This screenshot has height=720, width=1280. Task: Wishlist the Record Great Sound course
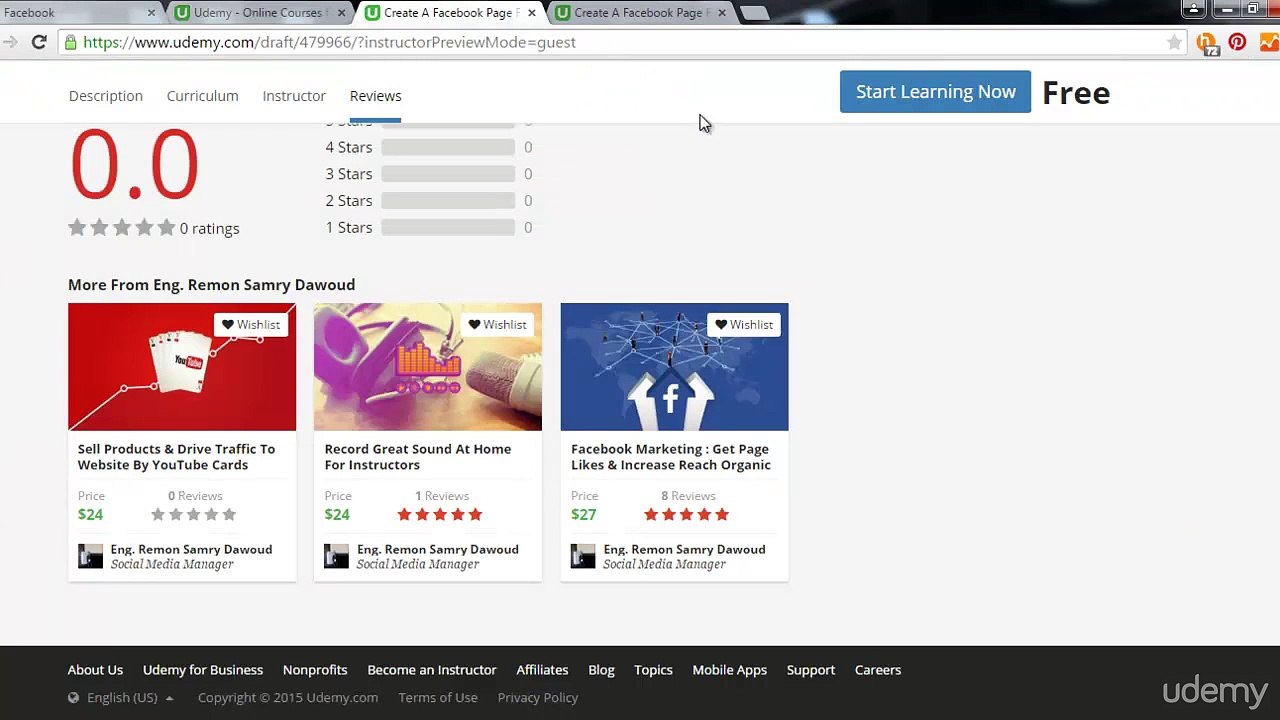(498, 324)
